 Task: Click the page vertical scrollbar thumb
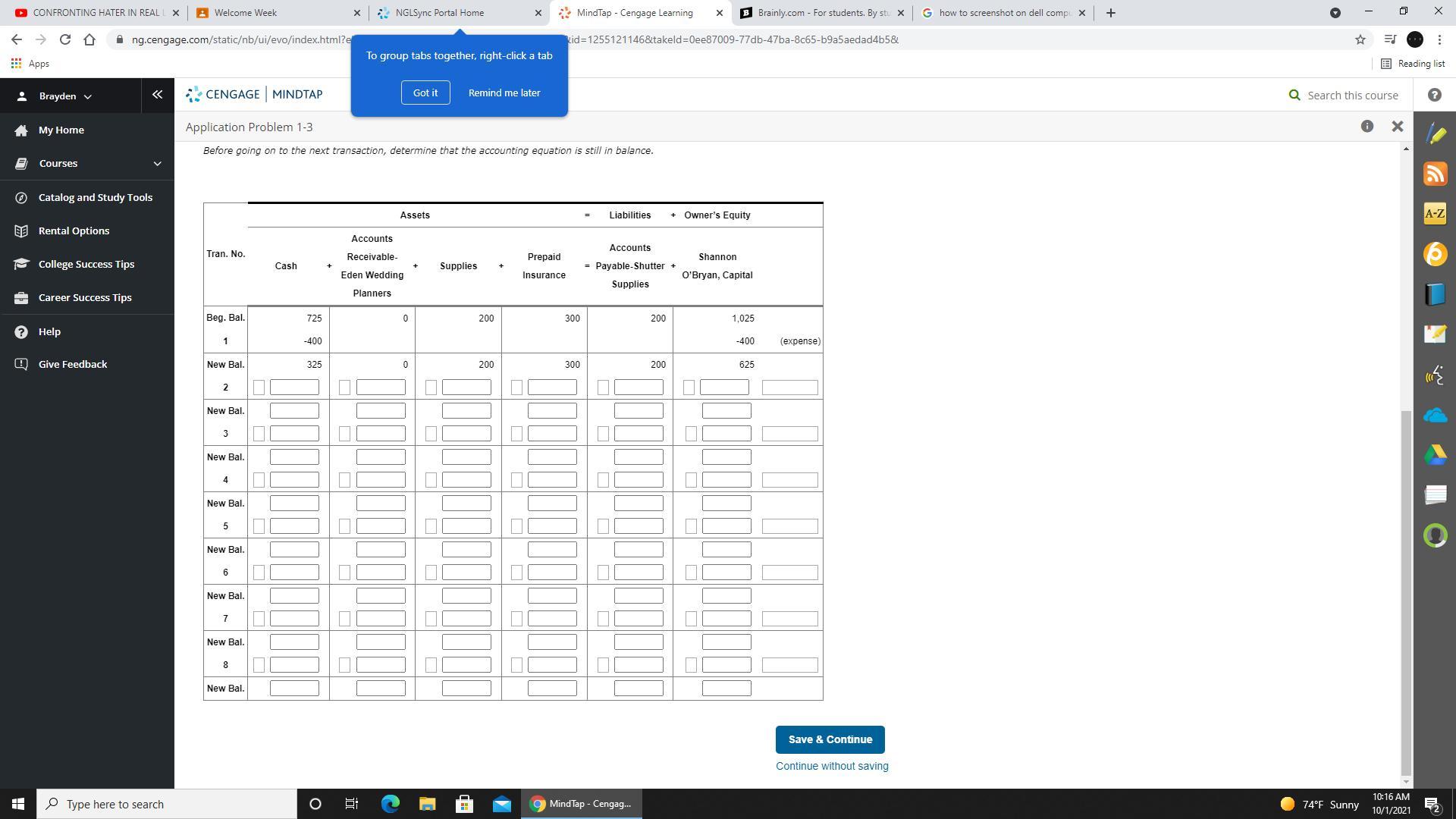(1406, 591)
